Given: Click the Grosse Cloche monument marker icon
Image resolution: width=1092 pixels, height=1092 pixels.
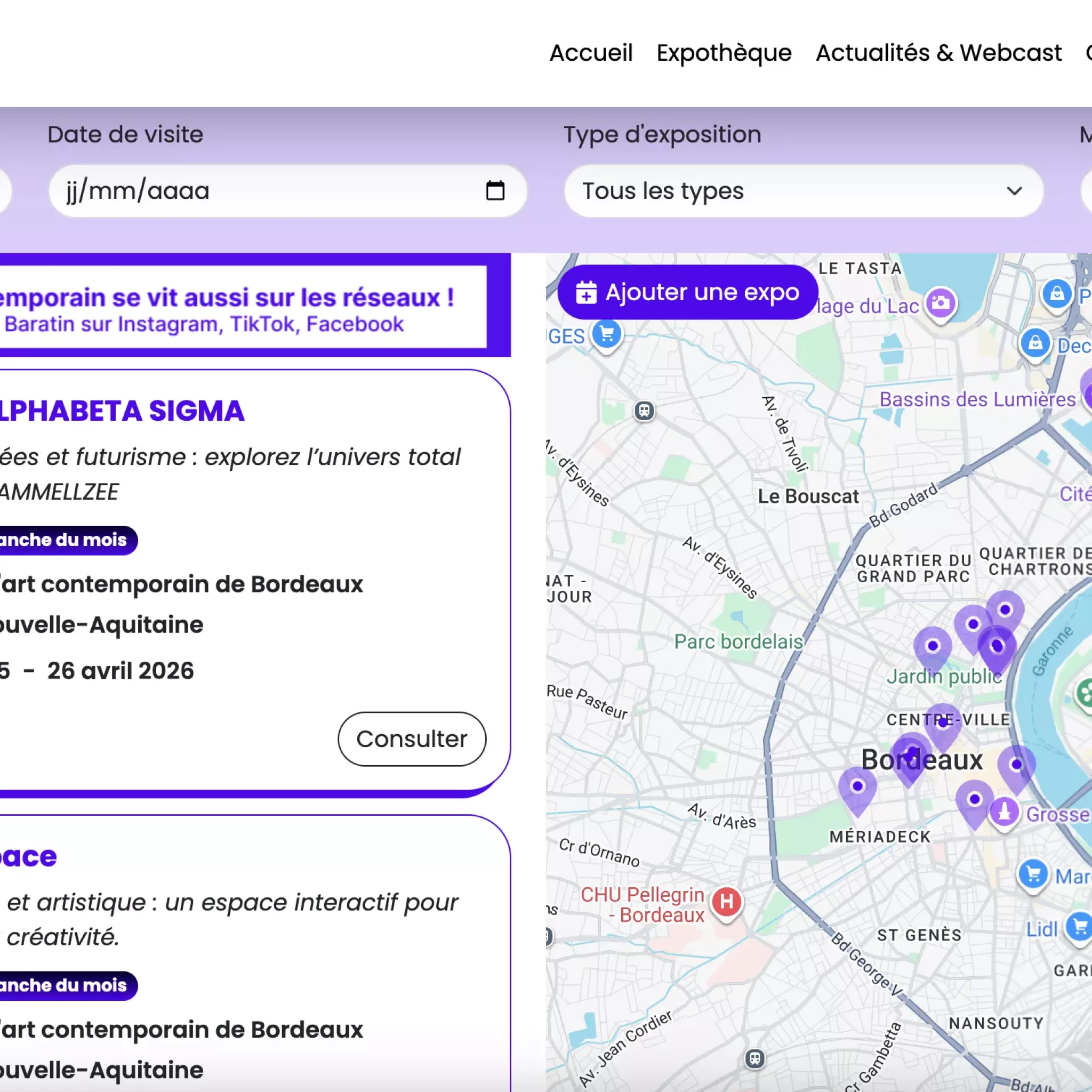Looking at the screenshot, I should click(1004, 812).
